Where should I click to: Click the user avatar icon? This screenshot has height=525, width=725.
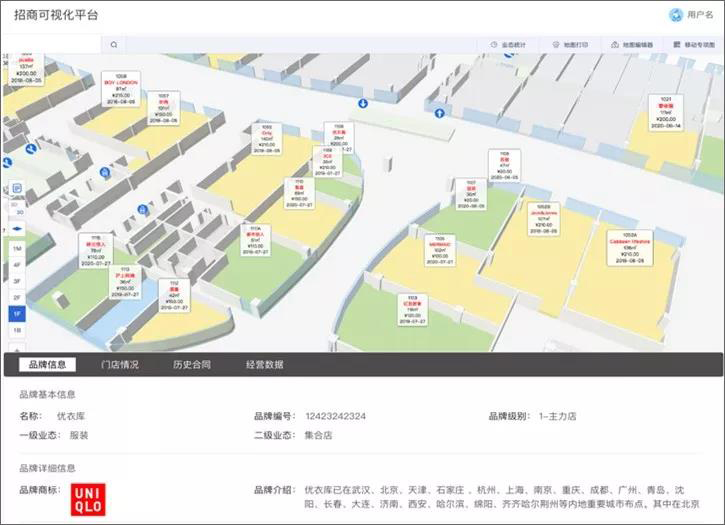point(675,14)
